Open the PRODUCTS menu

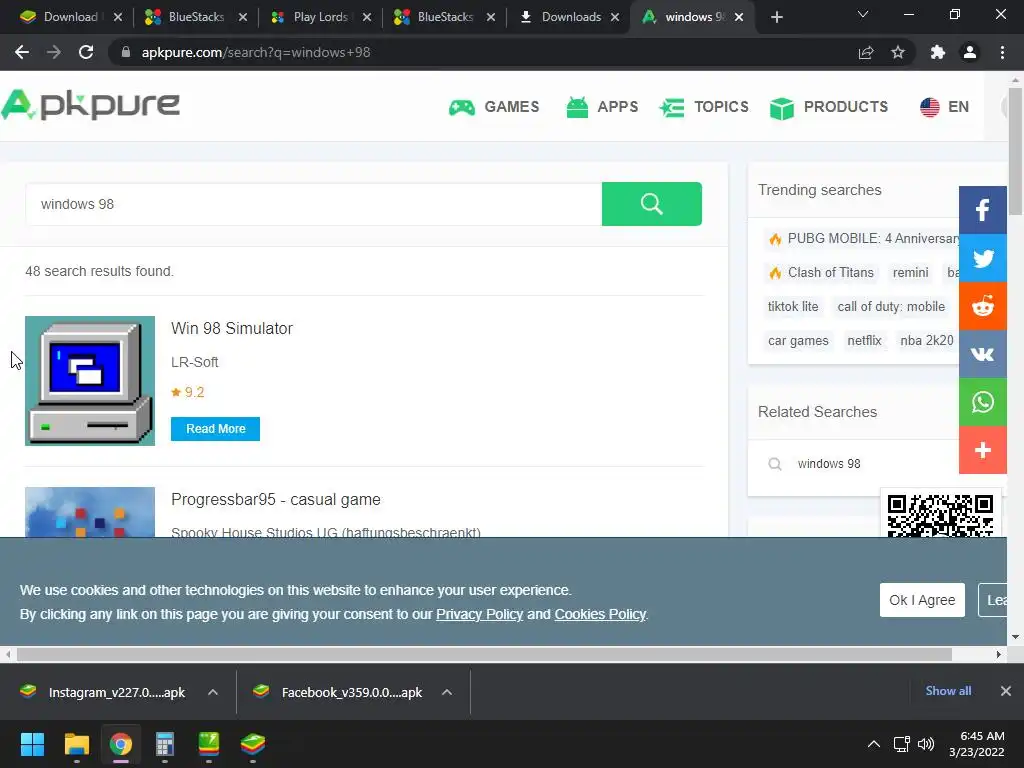click(x=829, y=106)
